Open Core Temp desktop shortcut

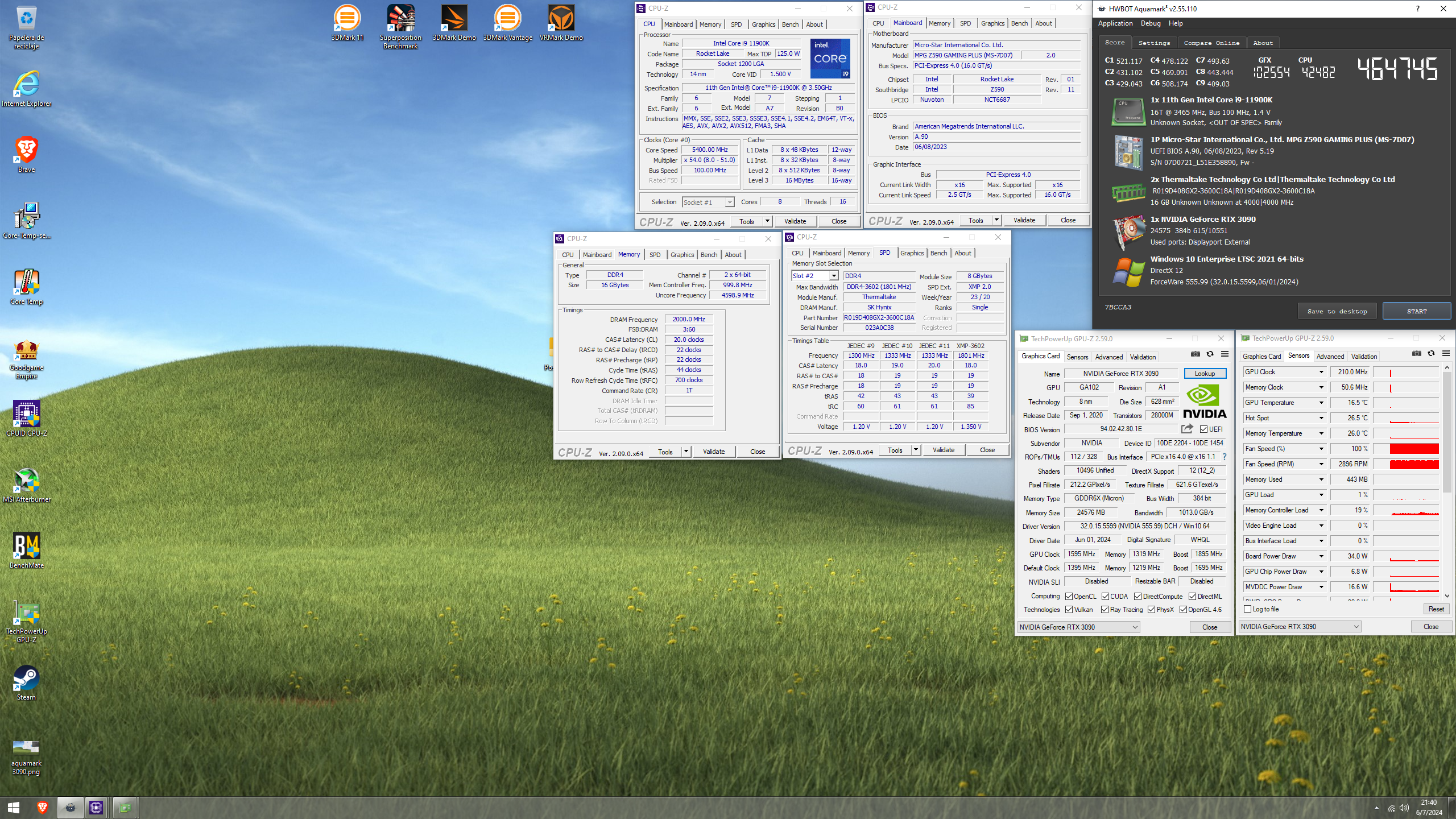tap(26, 287)
